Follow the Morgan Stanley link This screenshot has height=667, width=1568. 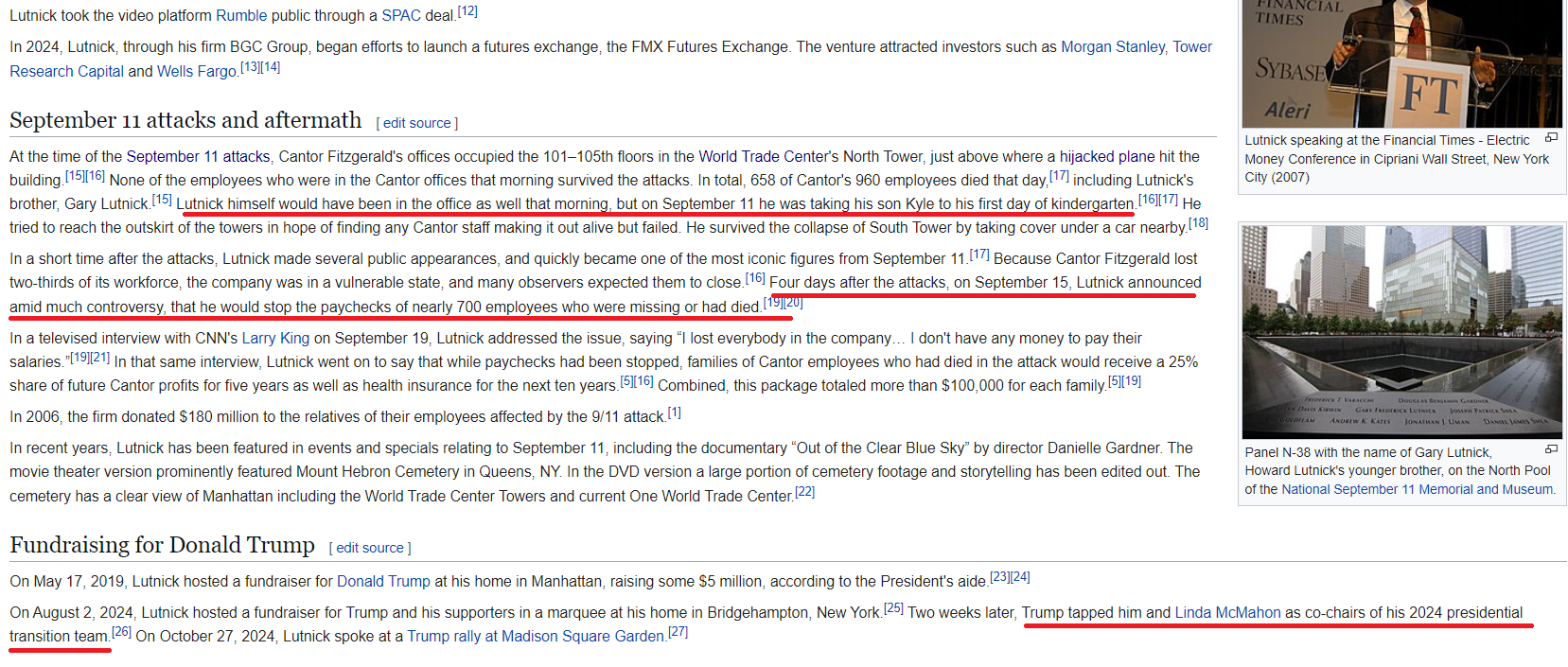1113,46
